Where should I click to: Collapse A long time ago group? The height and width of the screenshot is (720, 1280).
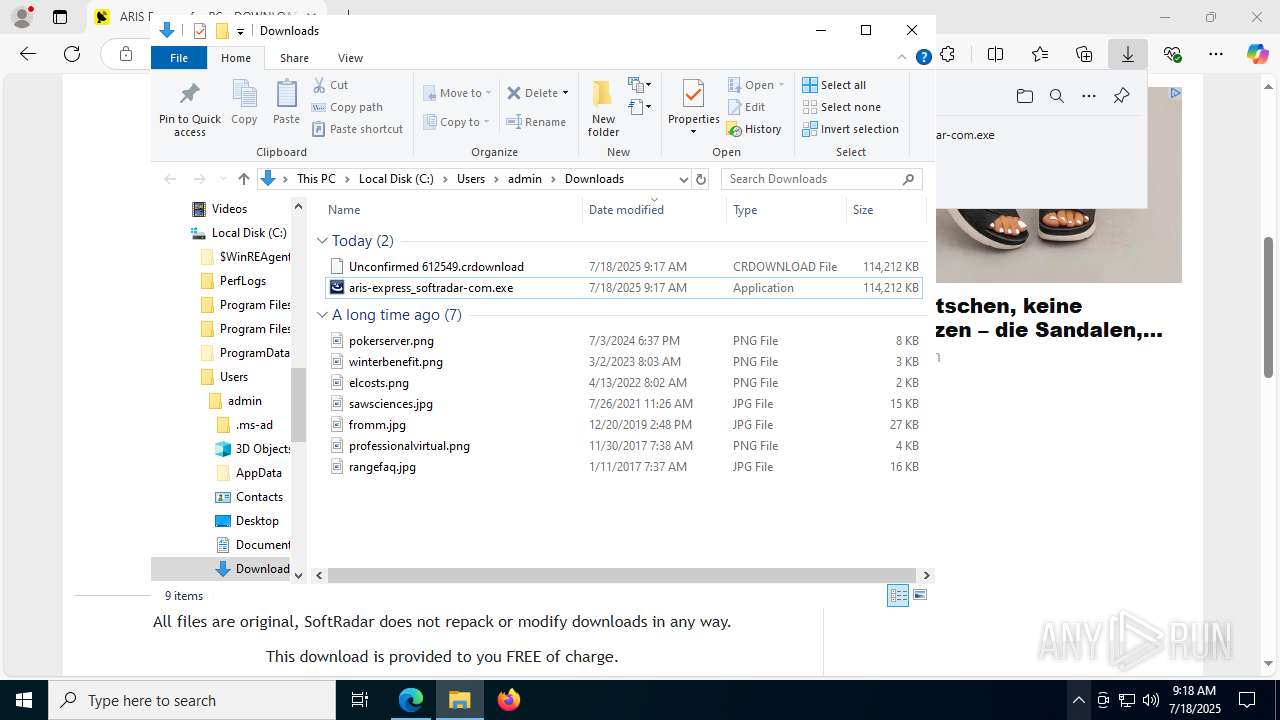322,315
